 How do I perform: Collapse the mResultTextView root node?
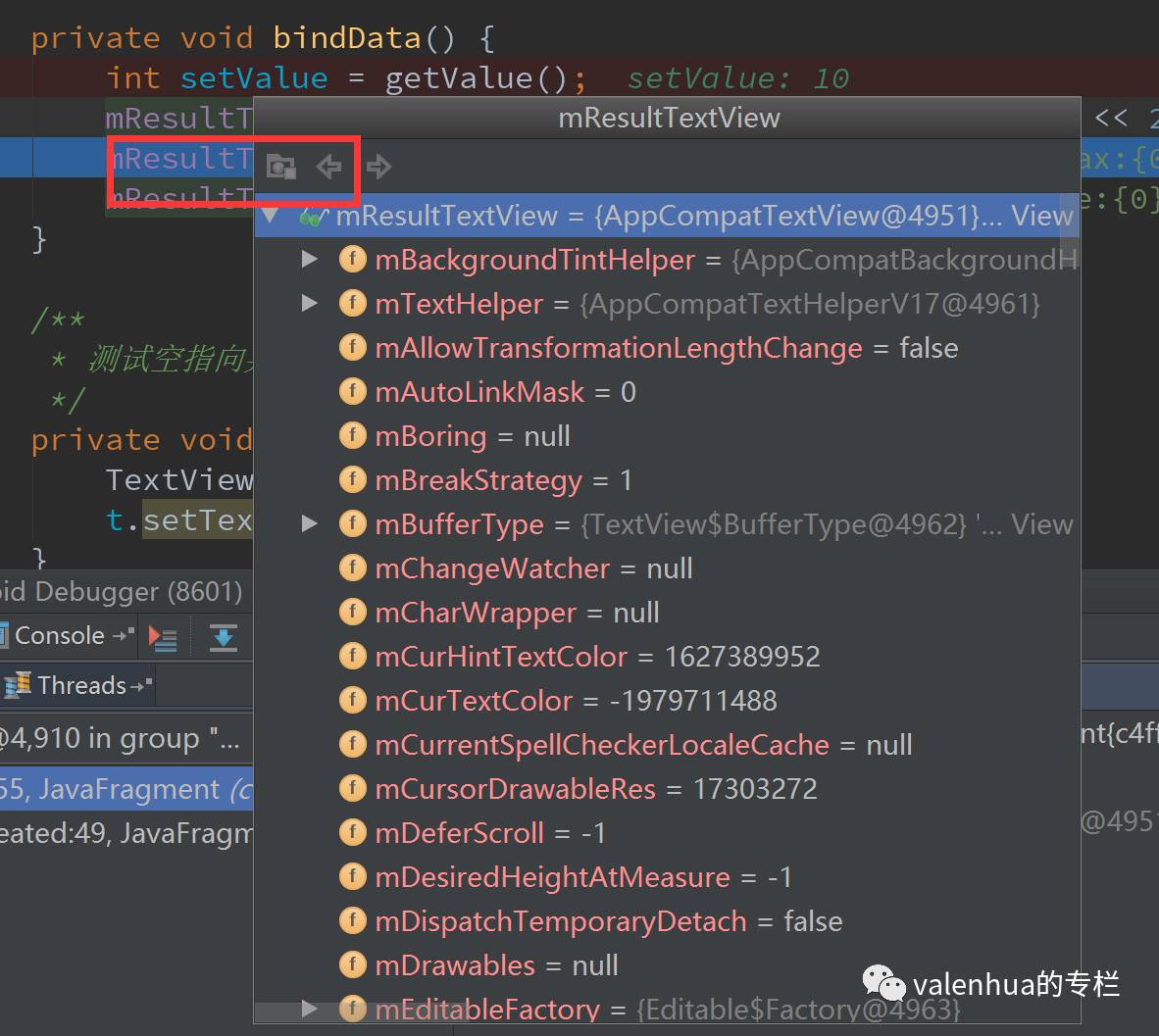click(x=271, y=216)
